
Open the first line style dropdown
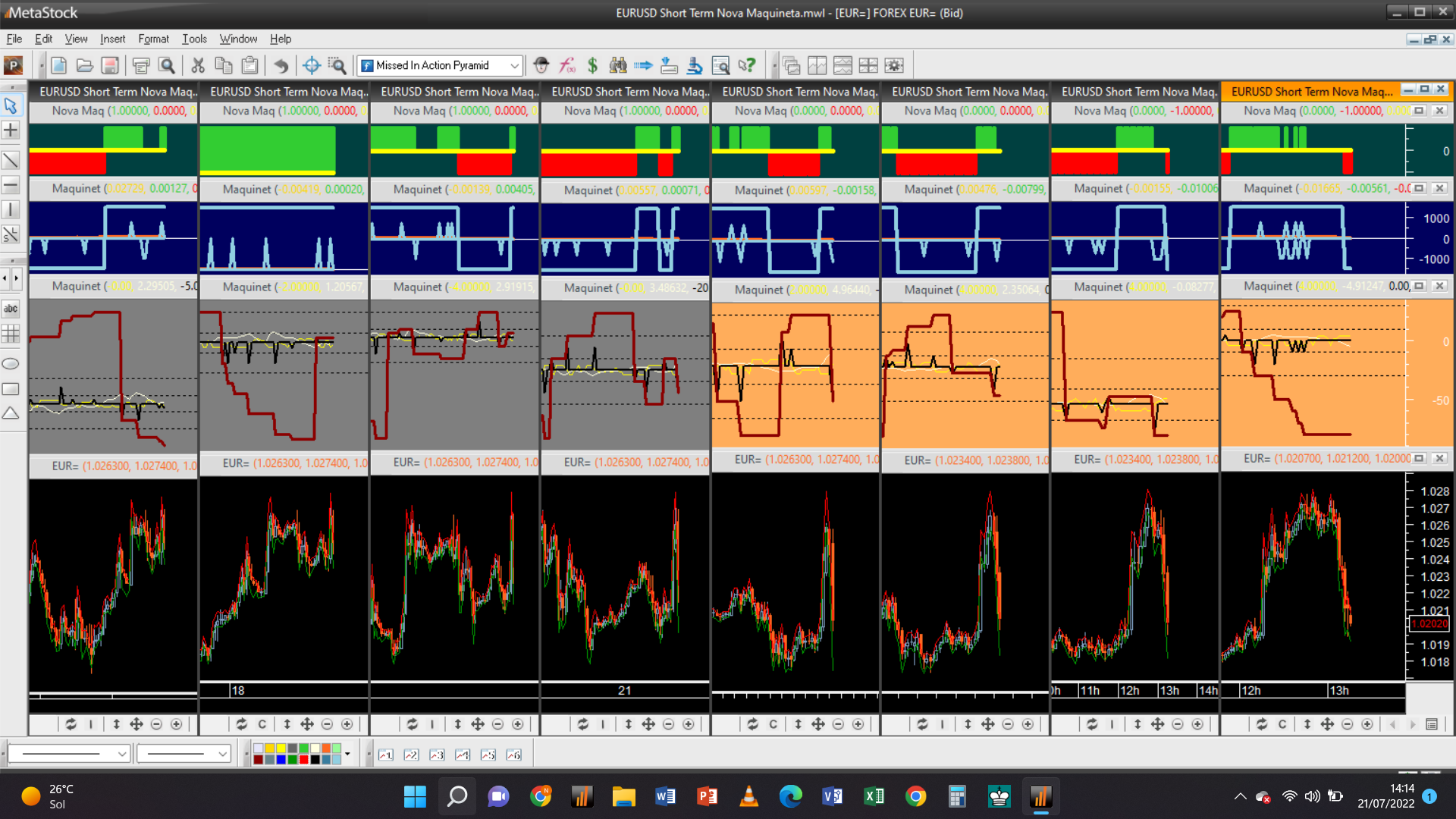pos(122,754)
